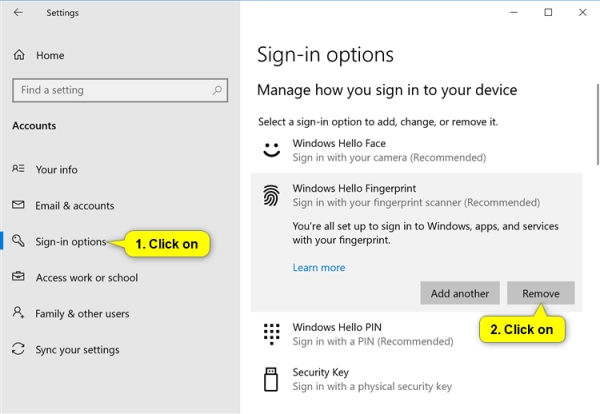Click 'Sign in with a PIN (Recommended)' text
This screenshot has width=600, height=414.
373,341
